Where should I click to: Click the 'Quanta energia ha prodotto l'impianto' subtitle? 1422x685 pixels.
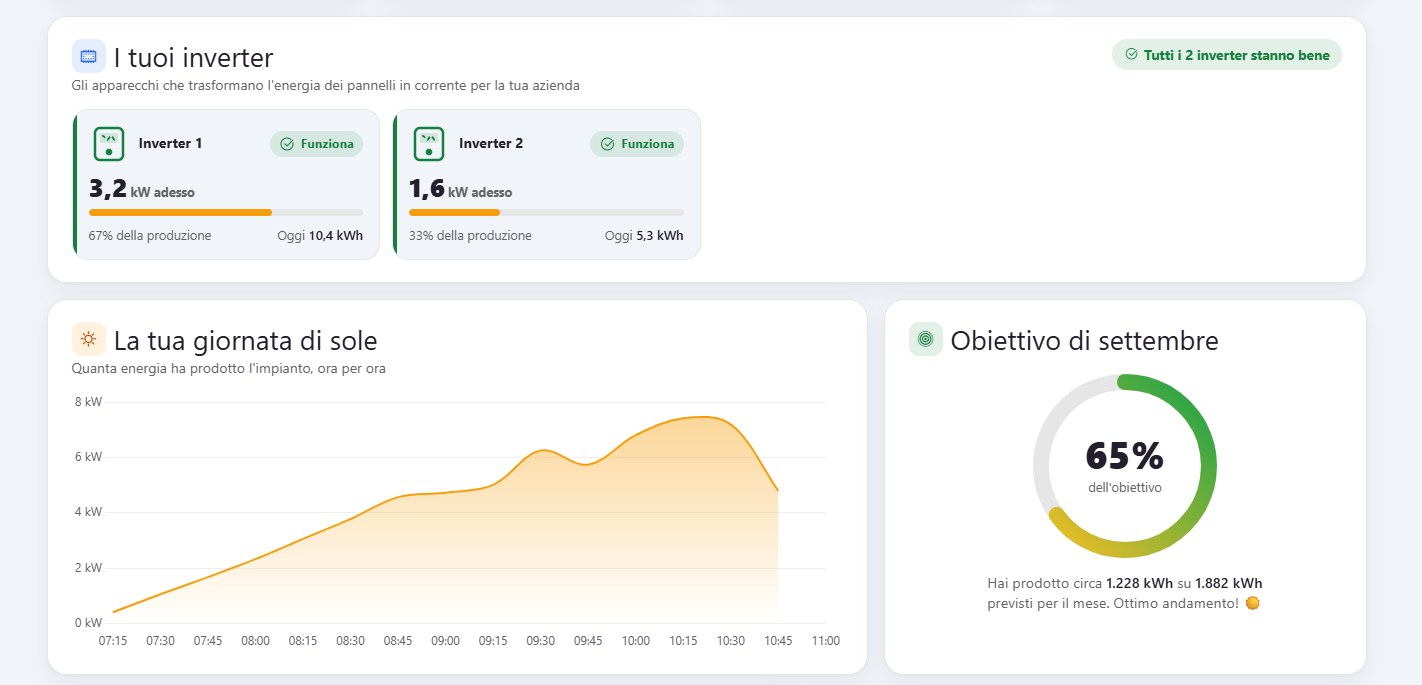click(229, 368)
